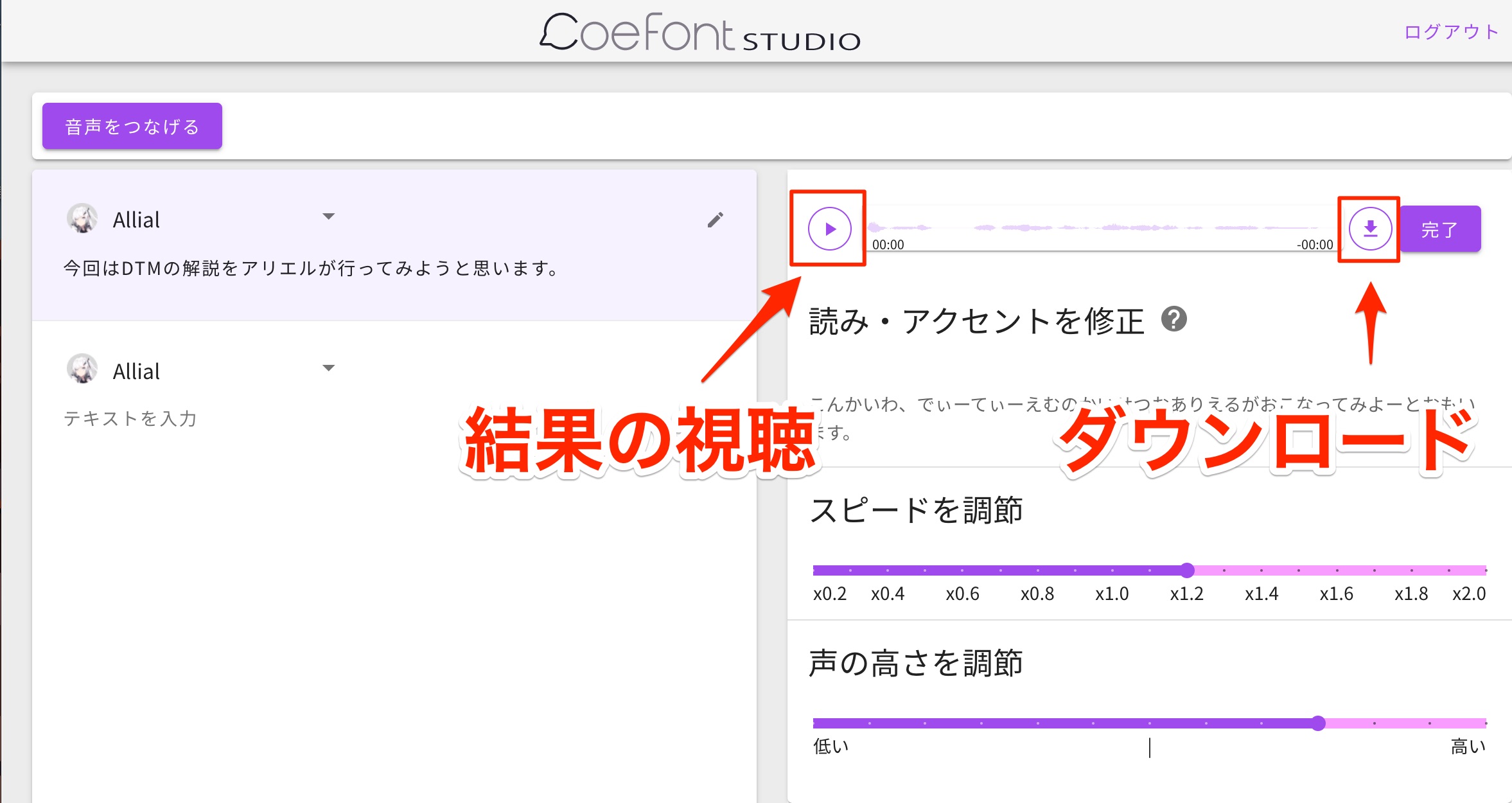Click the Allial avatar in the second row

click(x=82, y=369)
